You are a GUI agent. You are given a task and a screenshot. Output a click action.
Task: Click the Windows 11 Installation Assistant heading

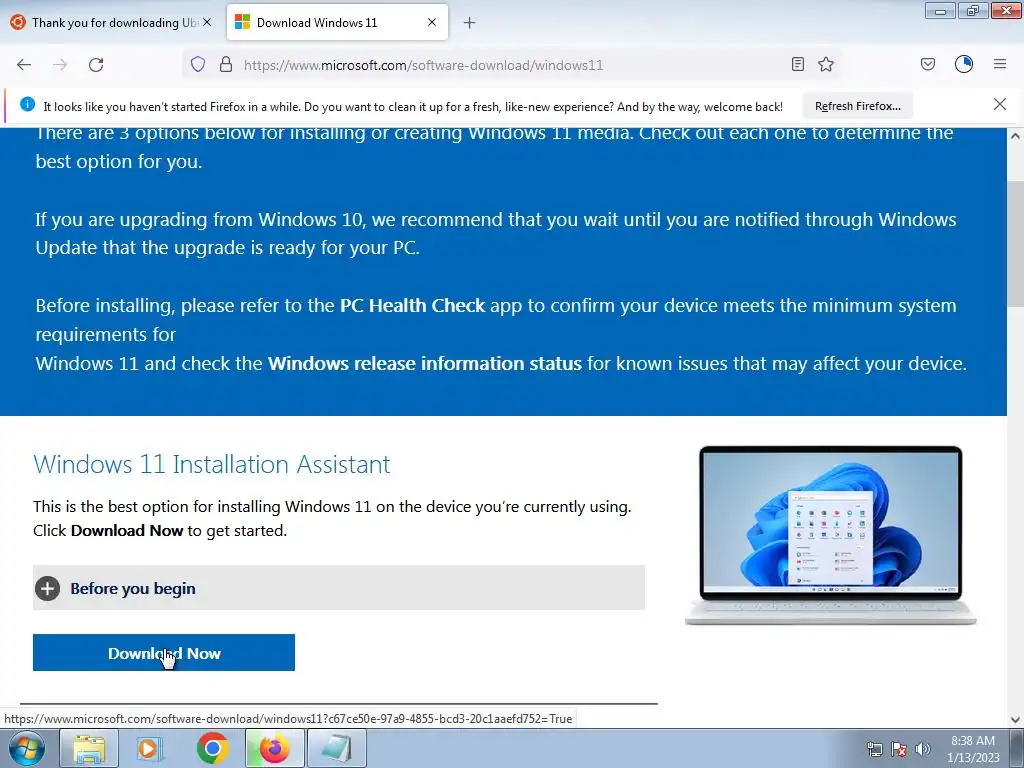click(212, 464)
